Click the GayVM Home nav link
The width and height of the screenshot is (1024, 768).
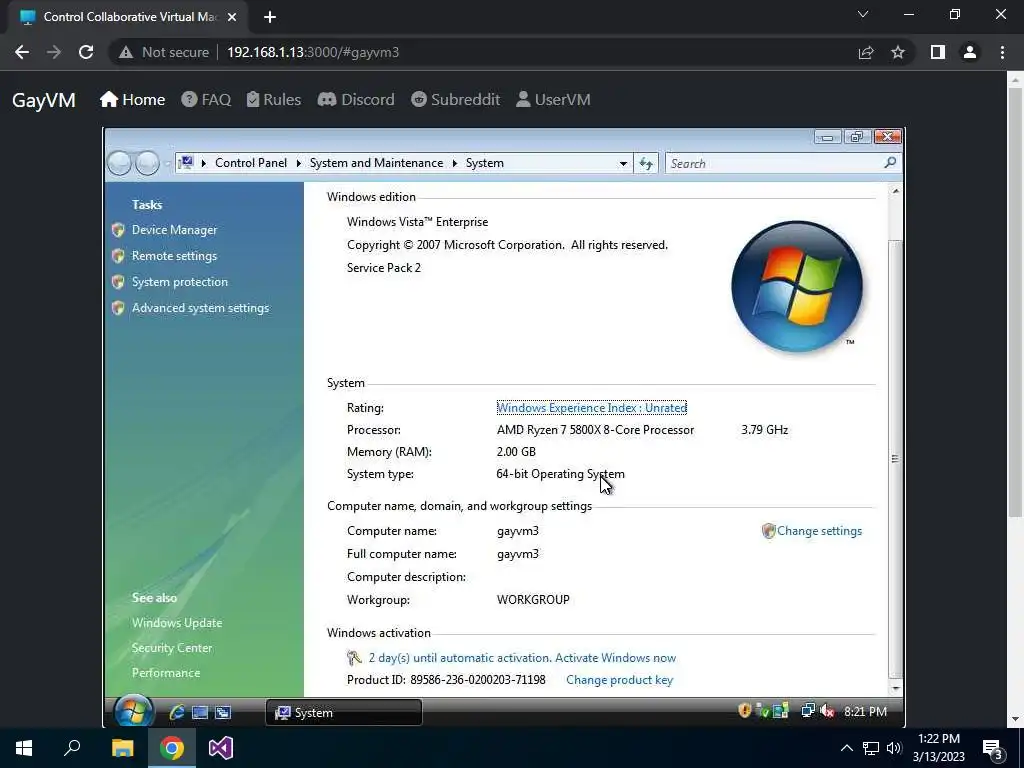pos(133,99)
